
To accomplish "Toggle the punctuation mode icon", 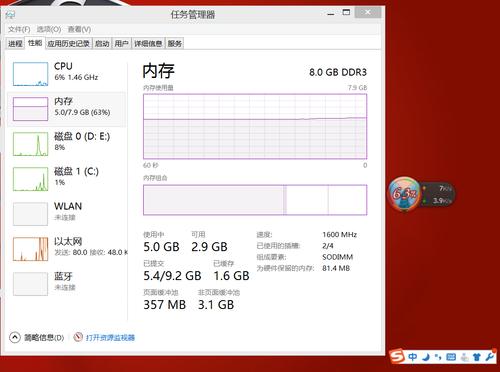I will coord(438,357).
